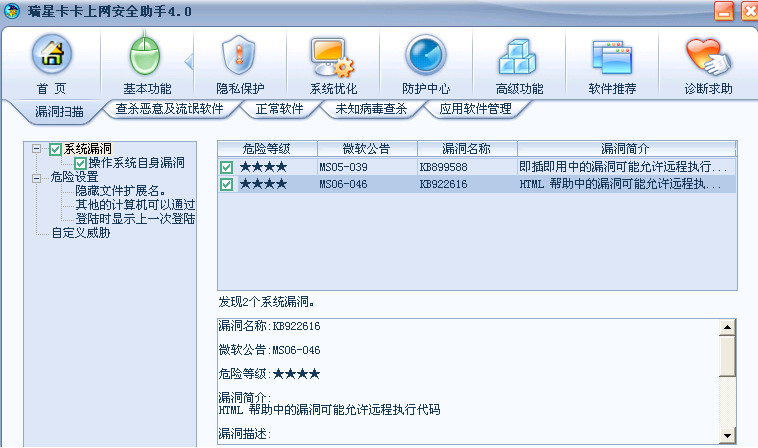This screenshot has height=448, width=758.
Task: Open 基本功能 mouse icon
Action: point(145,57)
